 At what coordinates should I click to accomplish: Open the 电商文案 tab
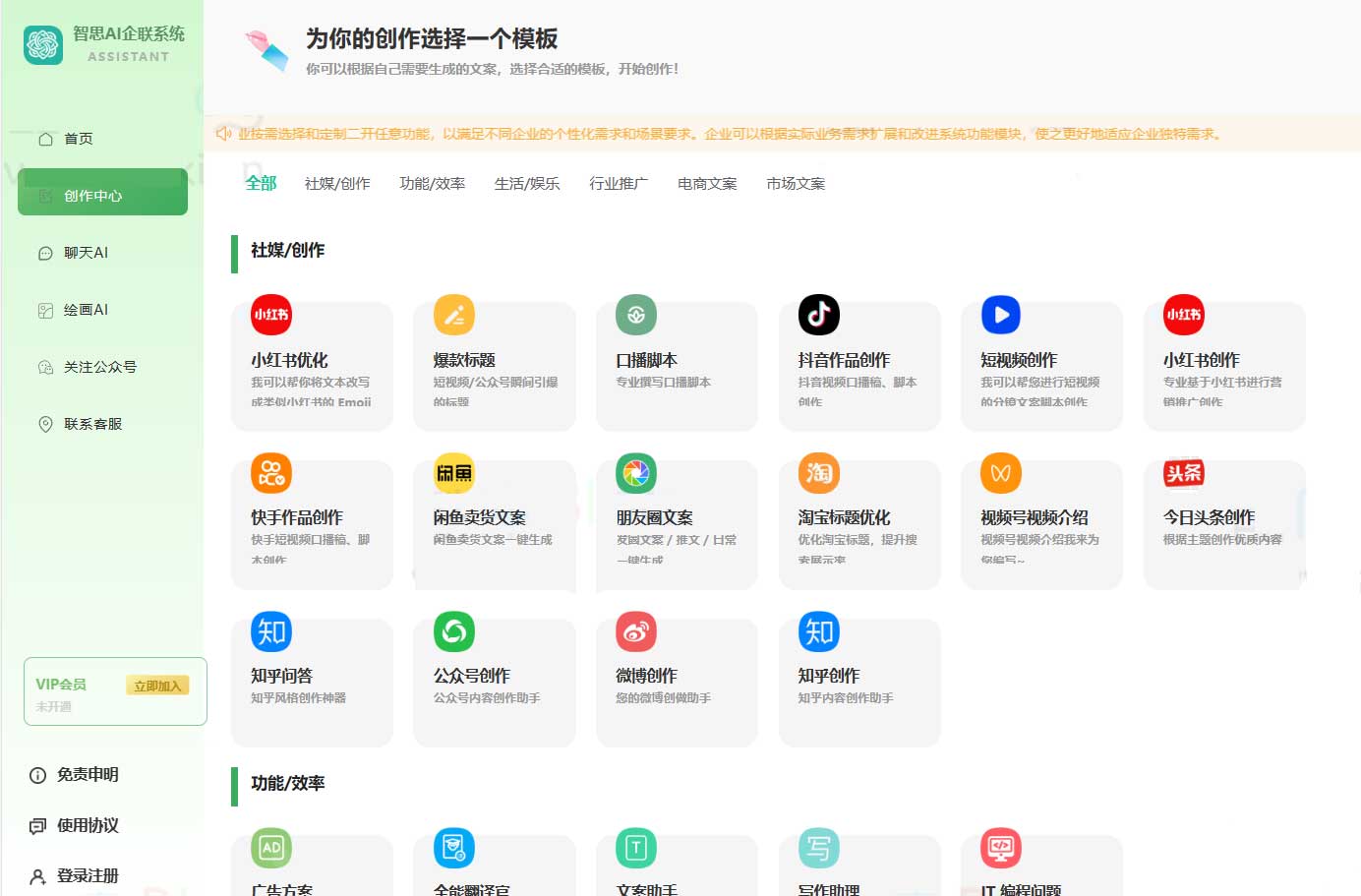coord(707,184)
